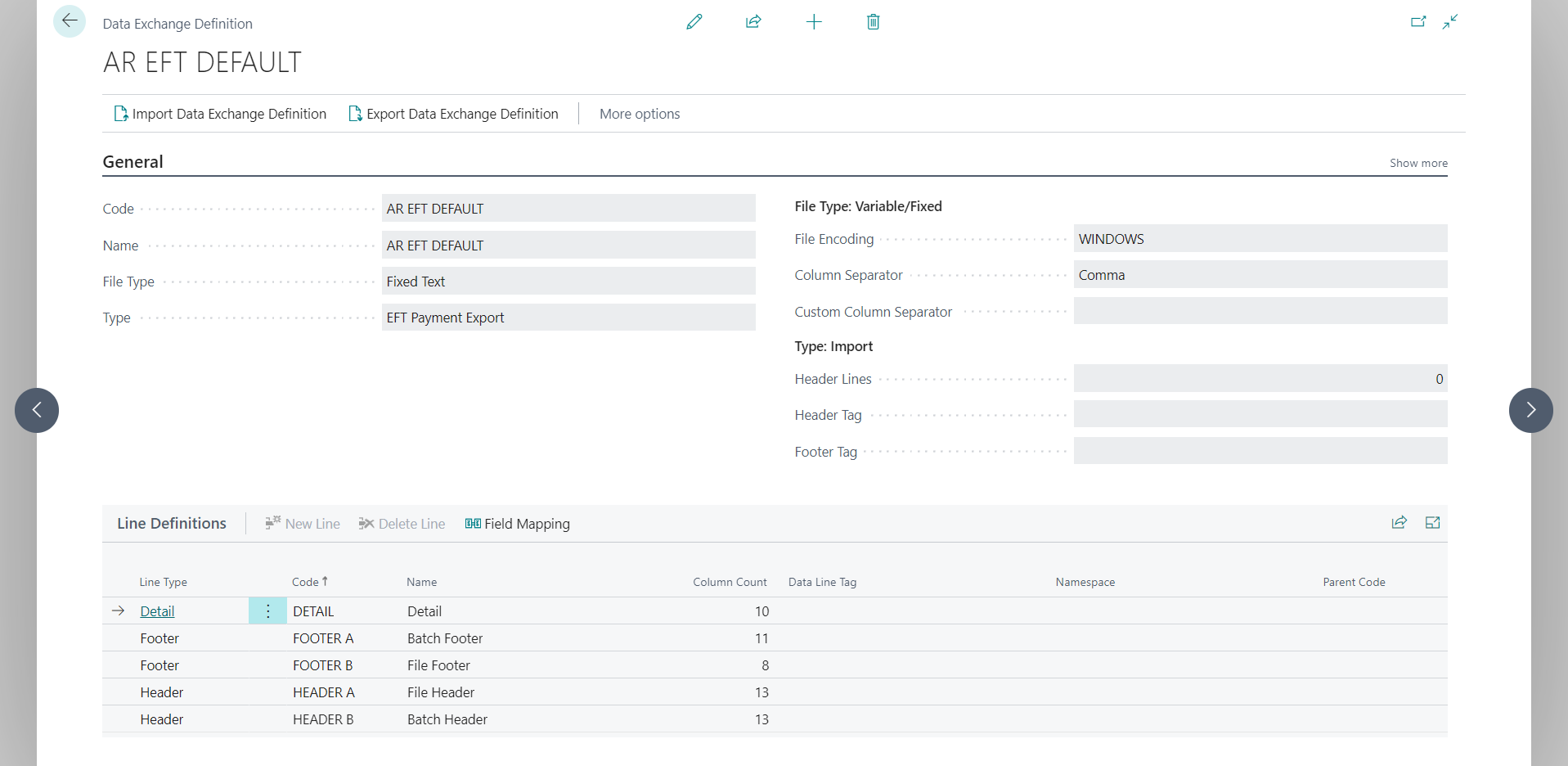1568x766 pixels.
Task: Click Column Count 8 in FOOTER B row
Action: (765, 665)
